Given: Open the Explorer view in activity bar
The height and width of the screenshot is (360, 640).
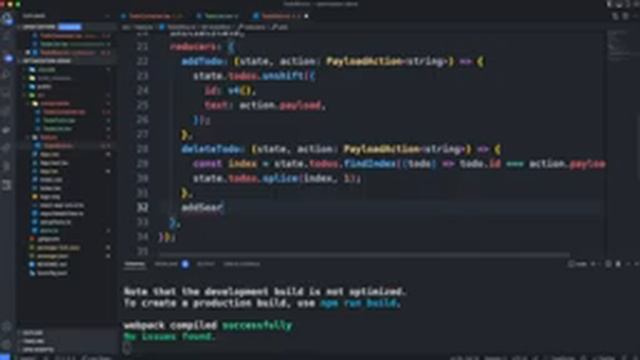Looking at the screenshot, I should pyautogui.click(x=7, y=19).
